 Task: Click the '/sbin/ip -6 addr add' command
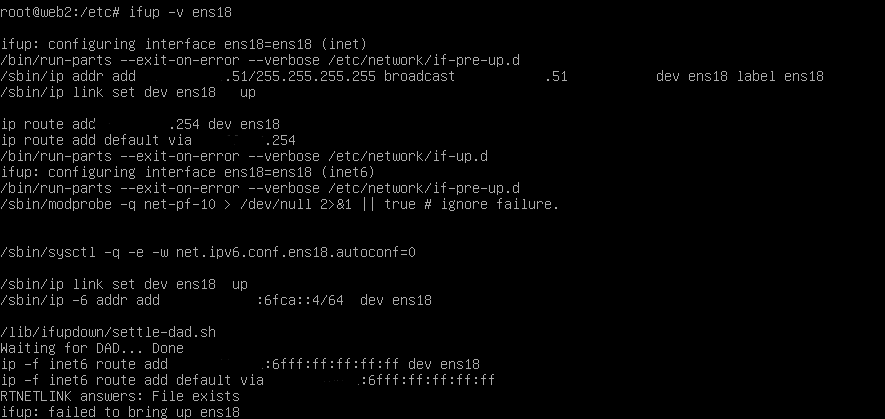(80, 300)
